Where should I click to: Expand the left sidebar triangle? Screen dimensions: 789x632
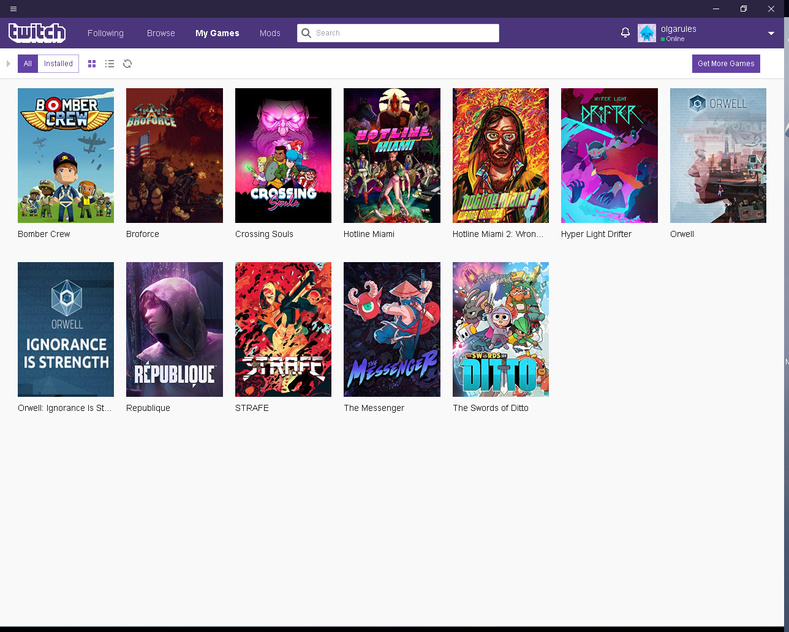8,64
